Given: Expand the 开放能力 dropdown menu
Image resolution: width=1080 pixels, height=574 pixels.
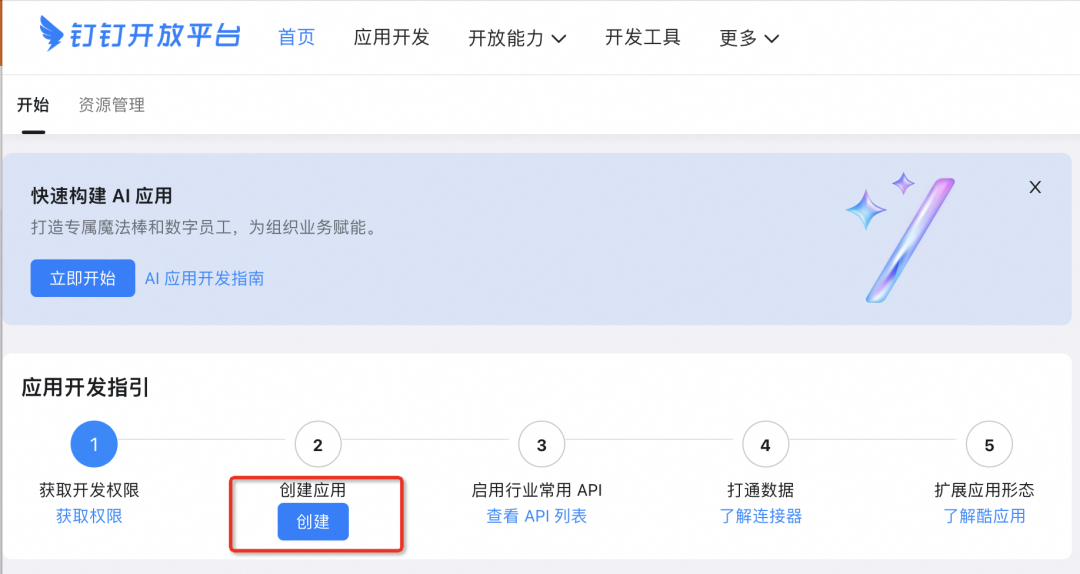Looking at the screenshot, I should point(517,38).
